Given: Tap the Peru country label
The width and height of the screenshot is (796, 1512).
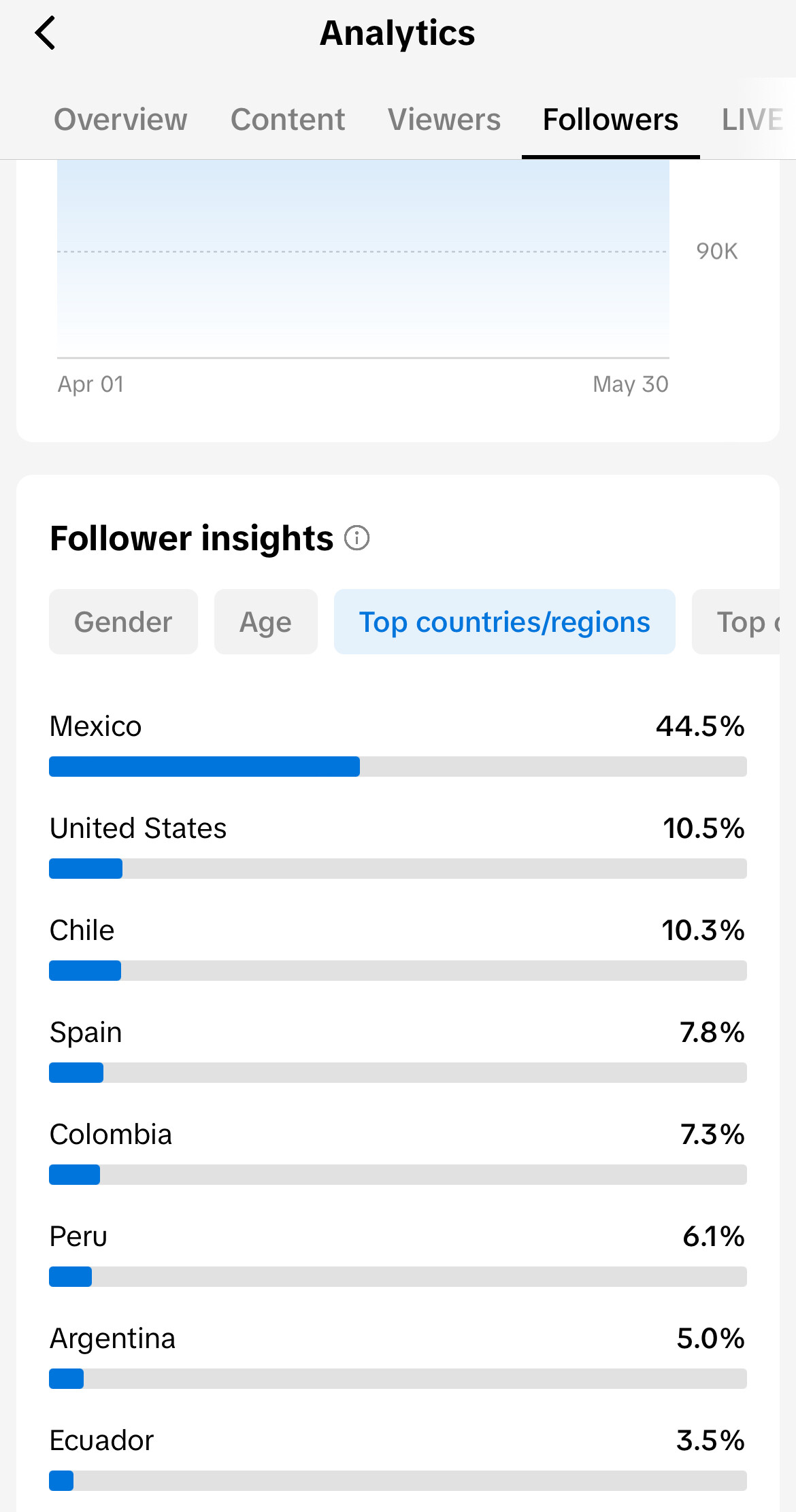Looking at the screenshot, I should (x=78, y=1237).
